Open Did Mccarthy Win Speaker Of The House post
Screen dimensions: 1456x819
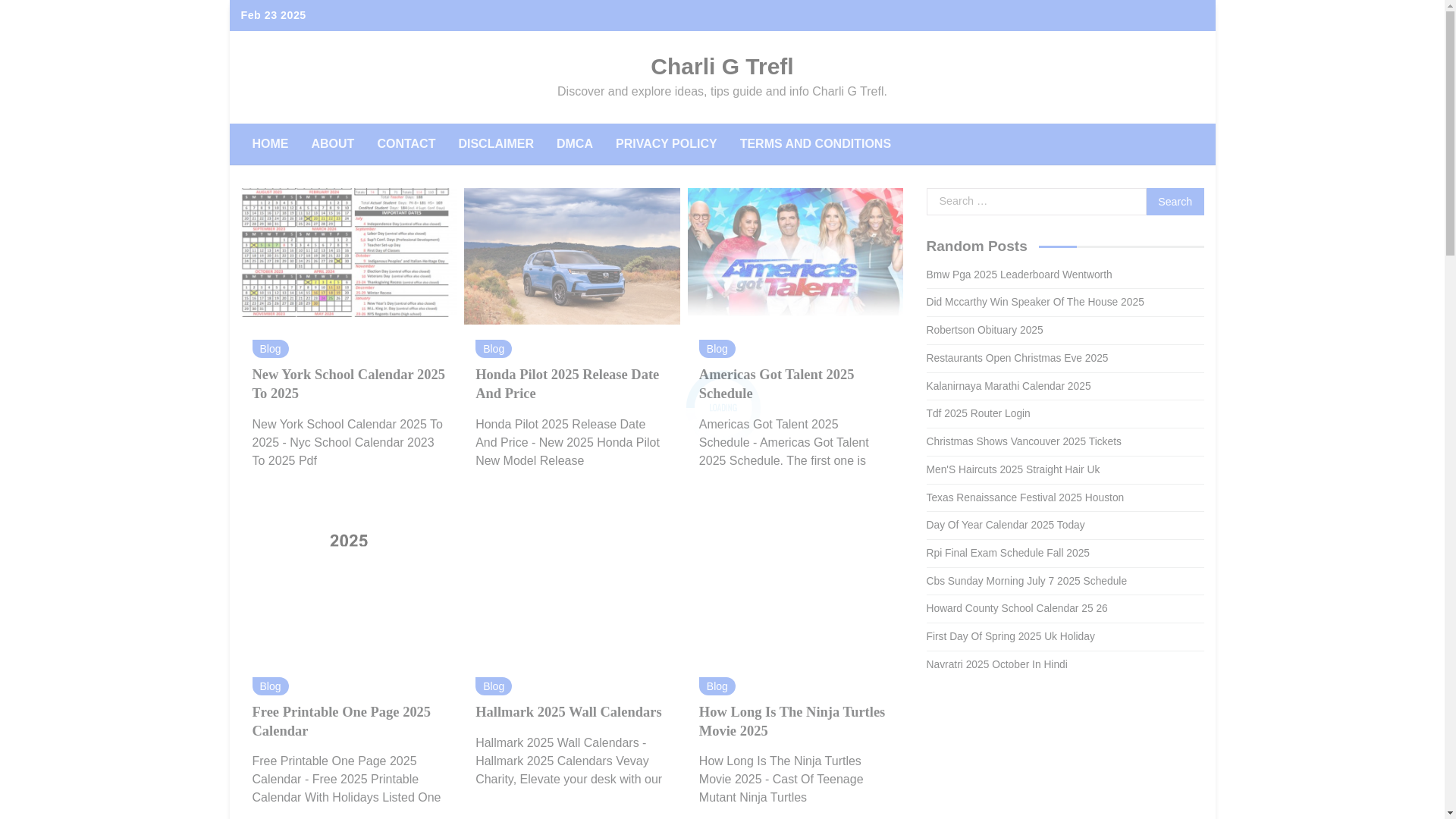click(x=1035, y=302)
